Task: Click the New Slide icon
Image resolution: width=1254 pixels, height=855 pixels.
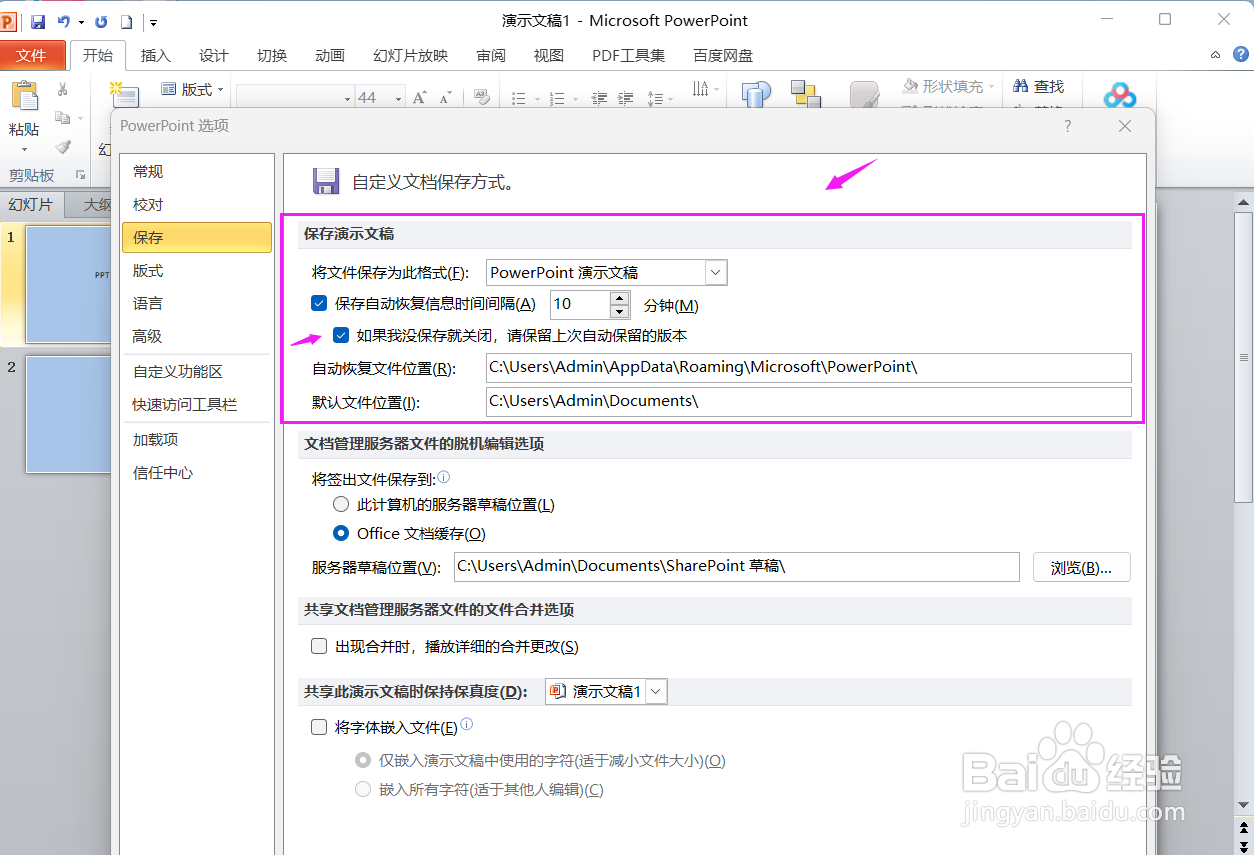Action: coord(124,96)
